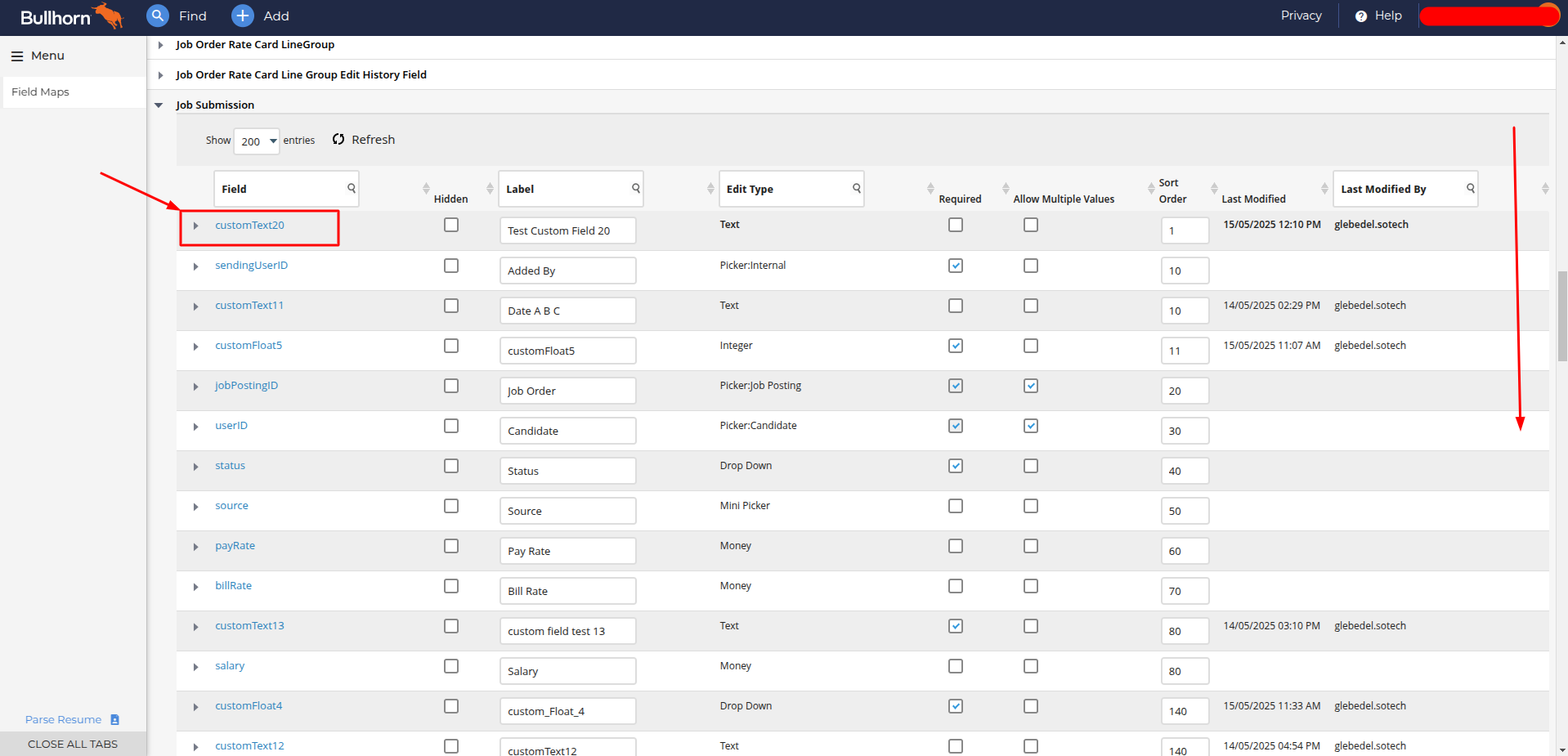The width and height of the screenshot is (1568, 756).
Task: Click search icon in Last Modified By filter
Action: click(x=1471, y=188)
